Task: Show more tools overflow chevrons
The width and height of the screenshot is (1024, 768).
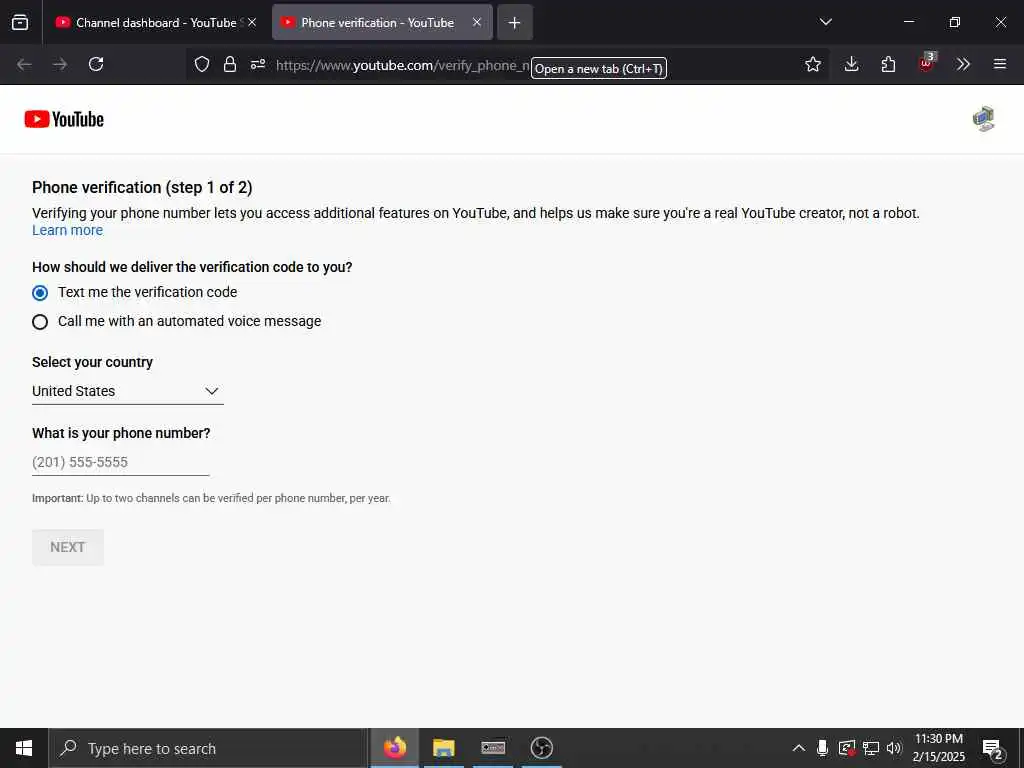Action: pyautogui.click(x=963, y=64)
